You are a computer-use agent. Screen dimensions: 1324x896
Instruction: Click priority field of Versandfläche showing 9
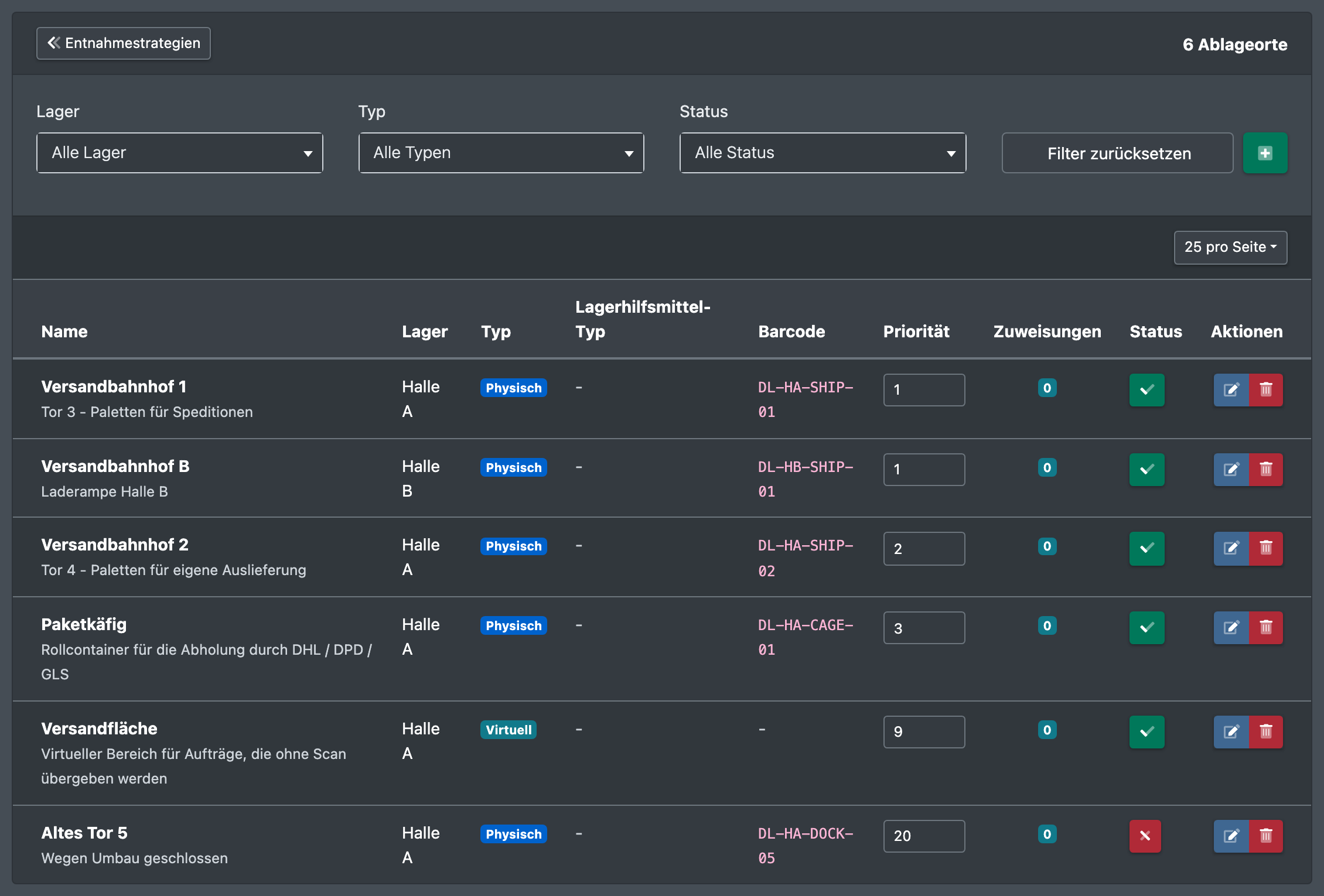924,732
